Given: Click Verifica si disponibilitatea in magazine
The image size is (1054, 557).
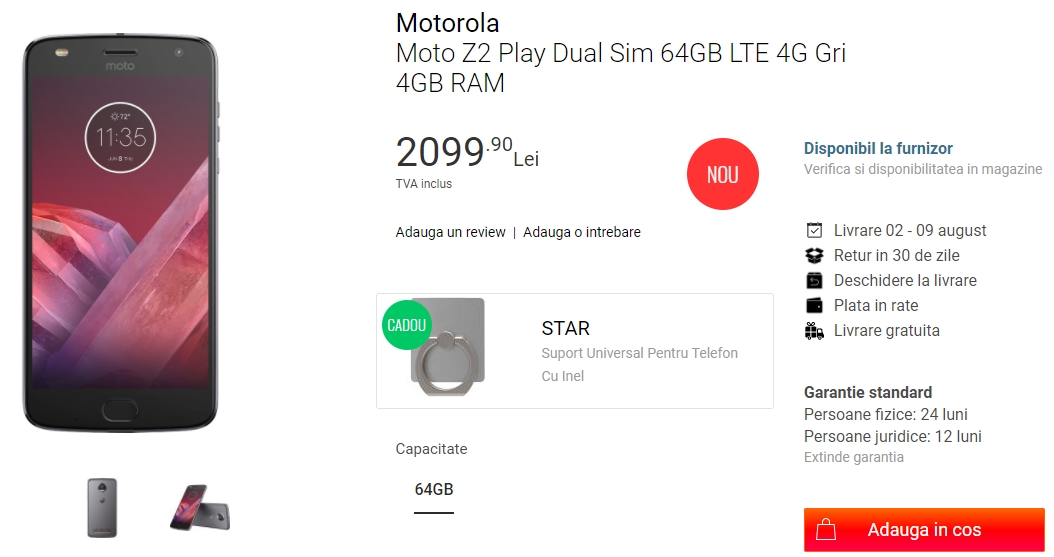Looking at the screenshot, I should coord(922,169).
